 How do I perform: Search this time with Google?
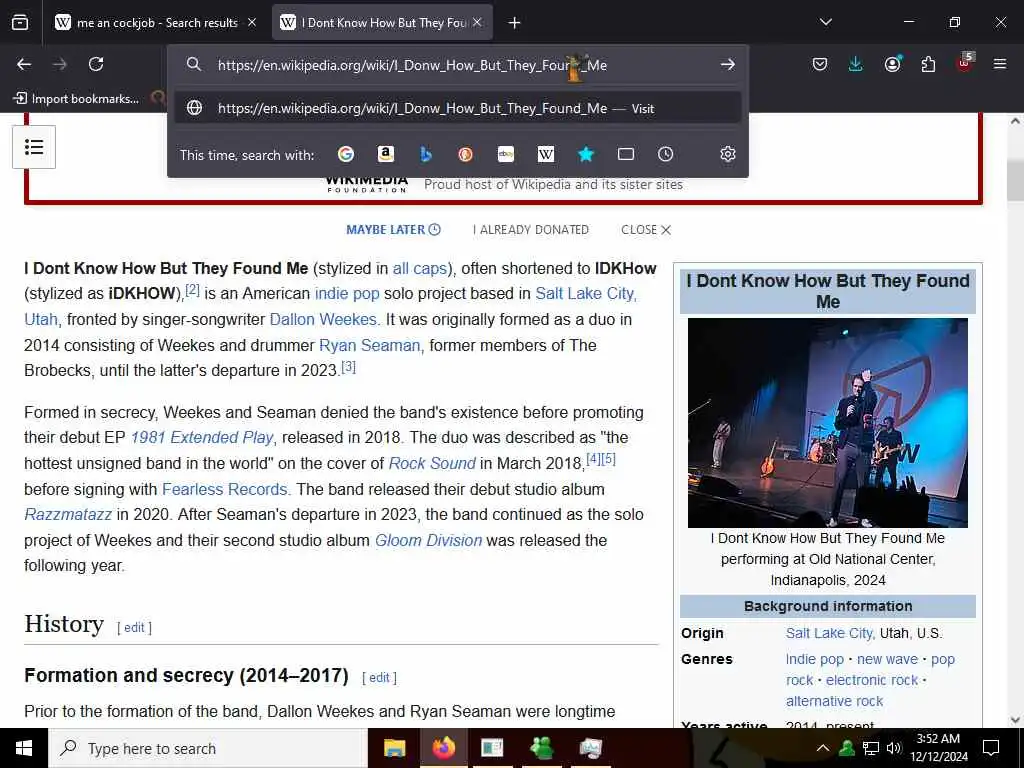coord(345,154)
